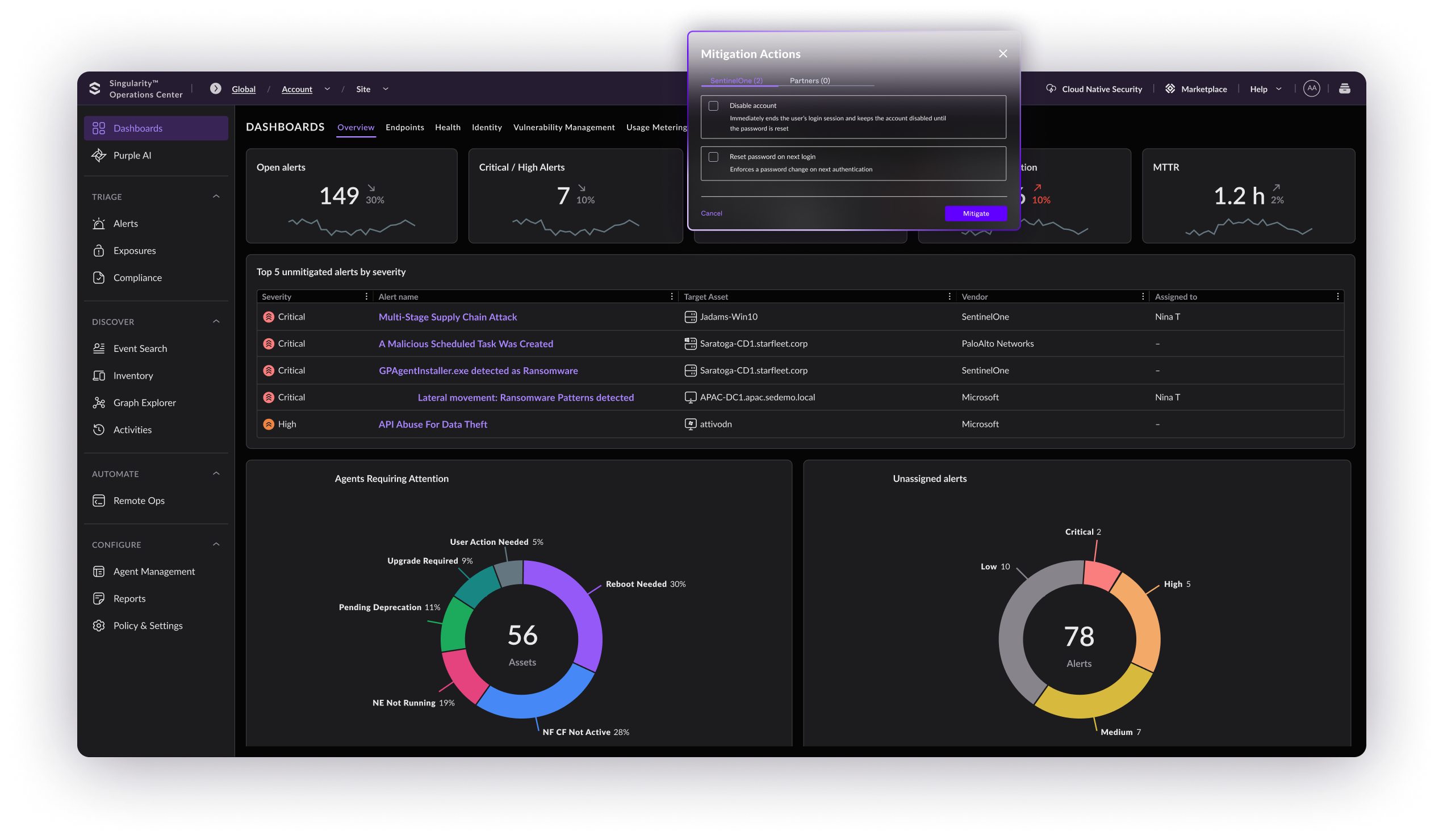
Task: Expand the Site dropdown chevron
Action: (386, 89)
